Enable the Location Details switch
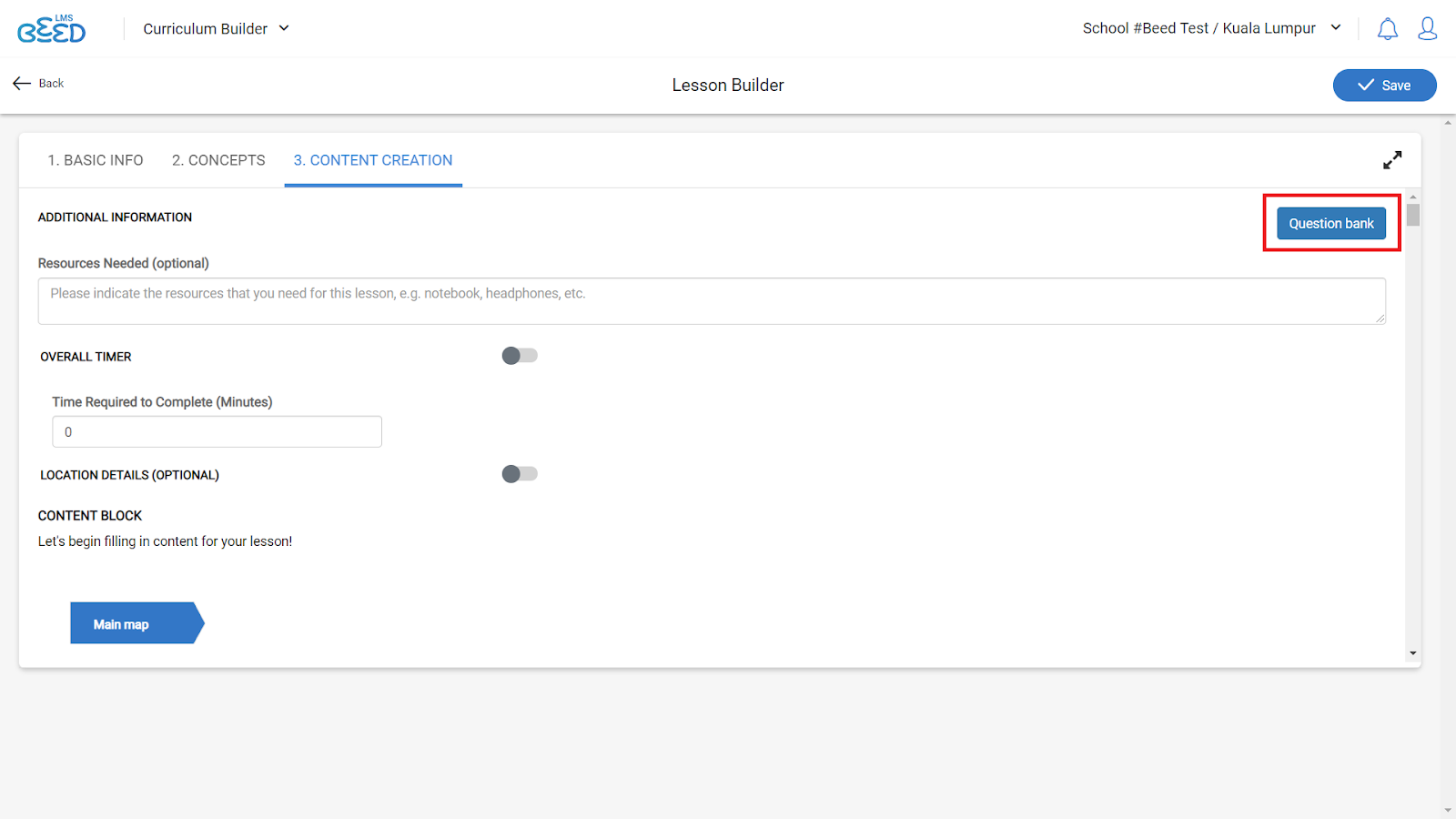 (x=520, y=474)
